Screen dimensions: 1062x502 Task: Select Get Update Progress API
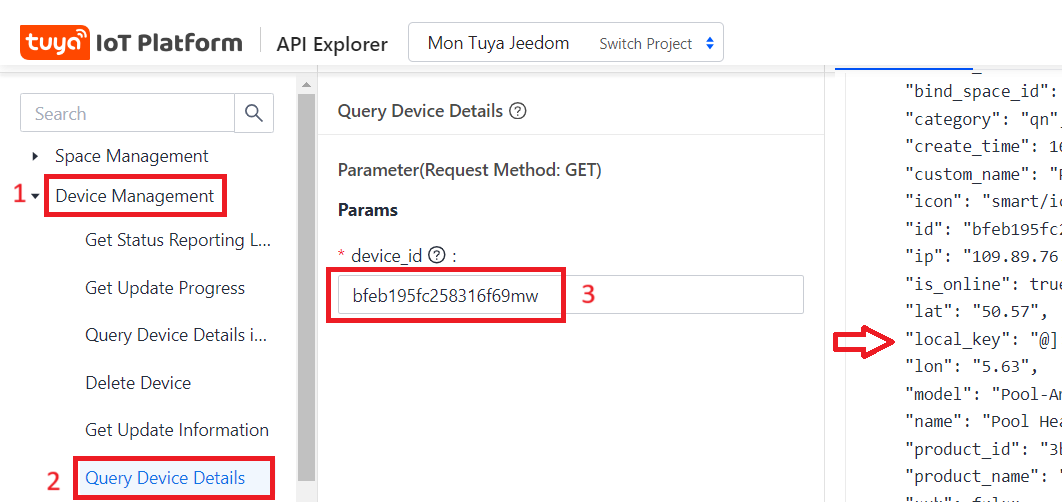pyautogui.click(x=165, y=288)
